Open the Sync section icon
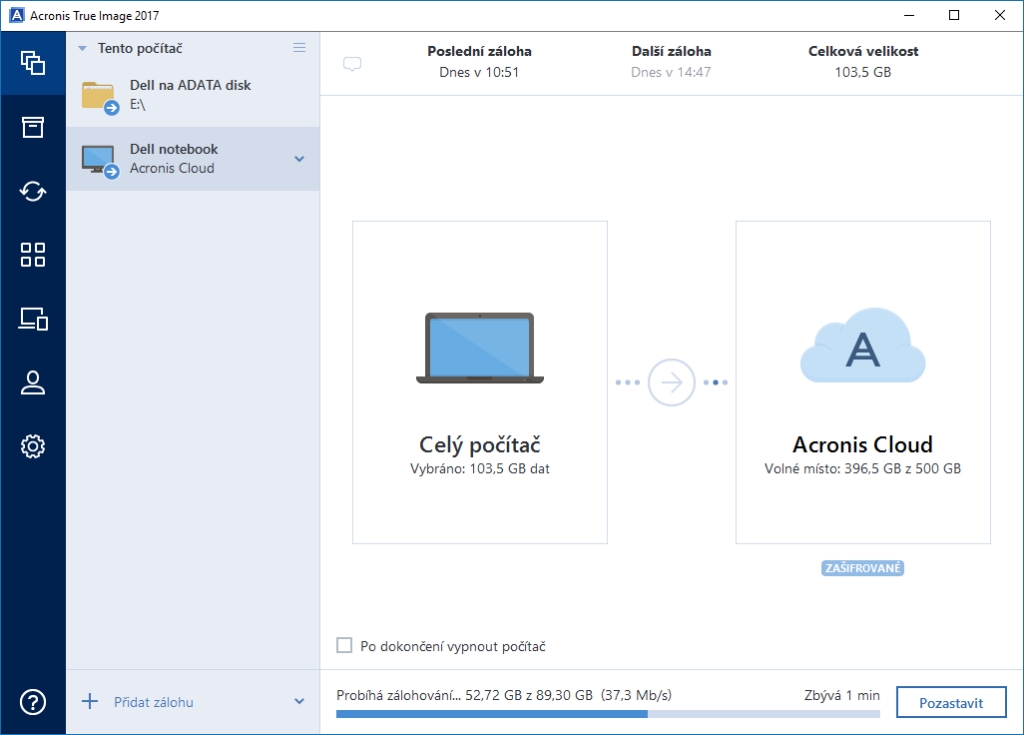The width and height of the screenshot is (1024, 735). point(33,191)
